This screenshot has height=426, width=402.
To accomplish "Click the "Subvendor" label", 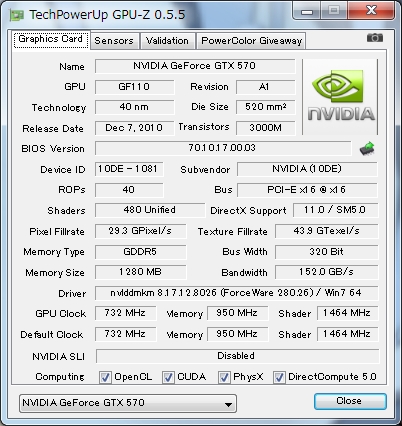I will tap(205, 170).
